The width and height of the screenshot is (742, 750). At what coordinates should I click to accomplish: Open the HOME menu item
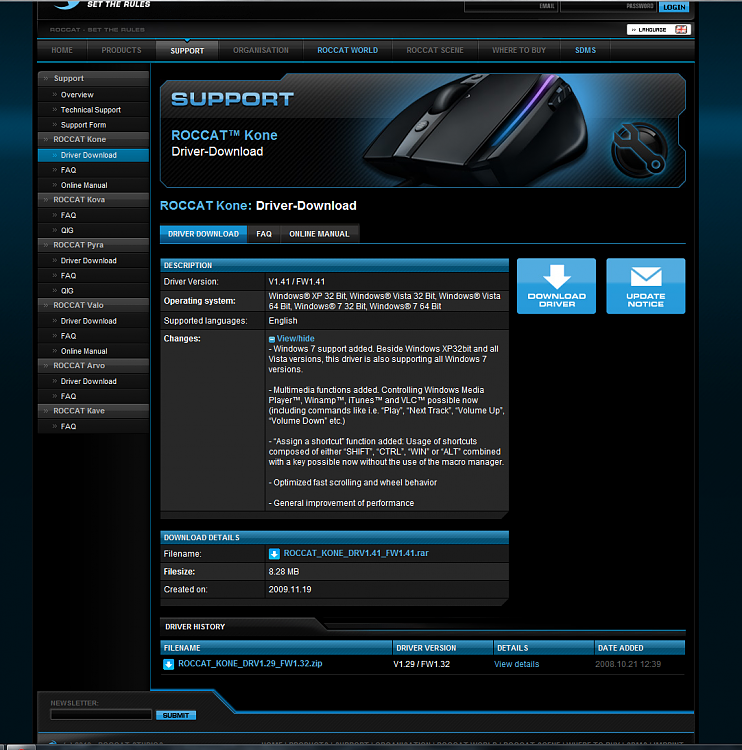pos(62,50)
